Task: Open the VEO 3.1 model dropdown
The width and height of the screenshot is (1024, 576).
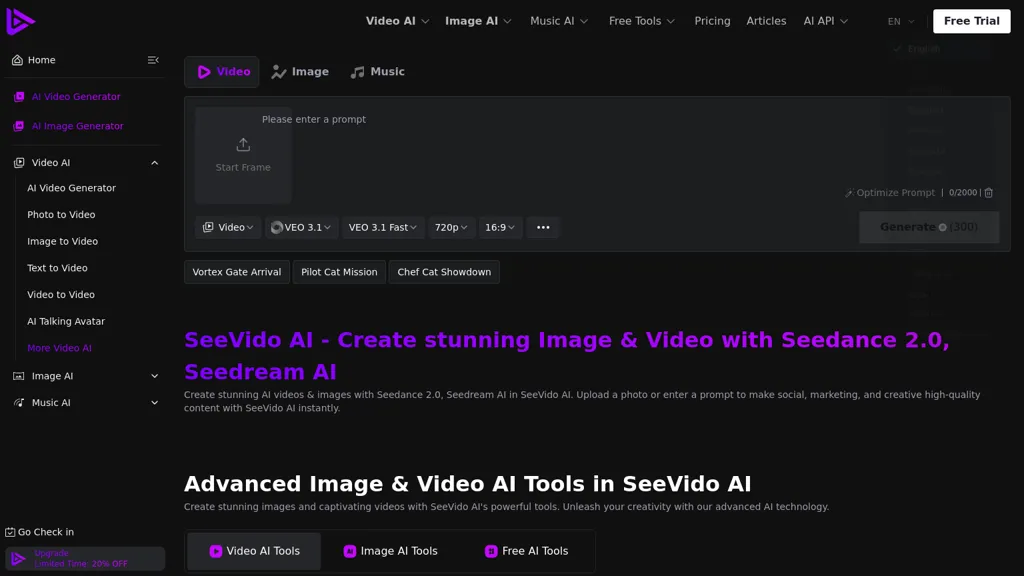Action: point(301,227)
